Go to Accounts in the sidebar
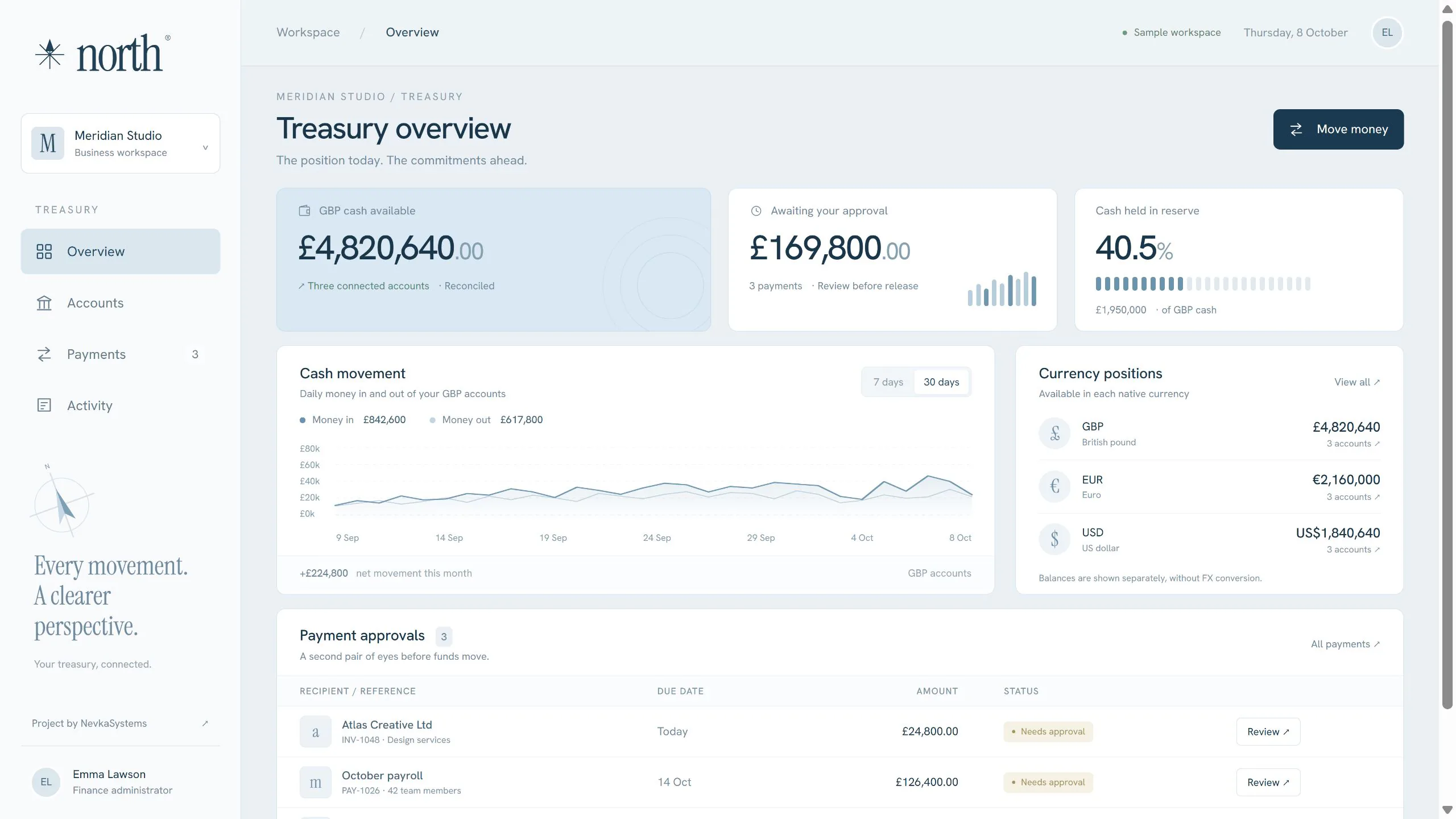Viewport: 1456px width, 819px height. pyautogui.click(x=121, y=303)
